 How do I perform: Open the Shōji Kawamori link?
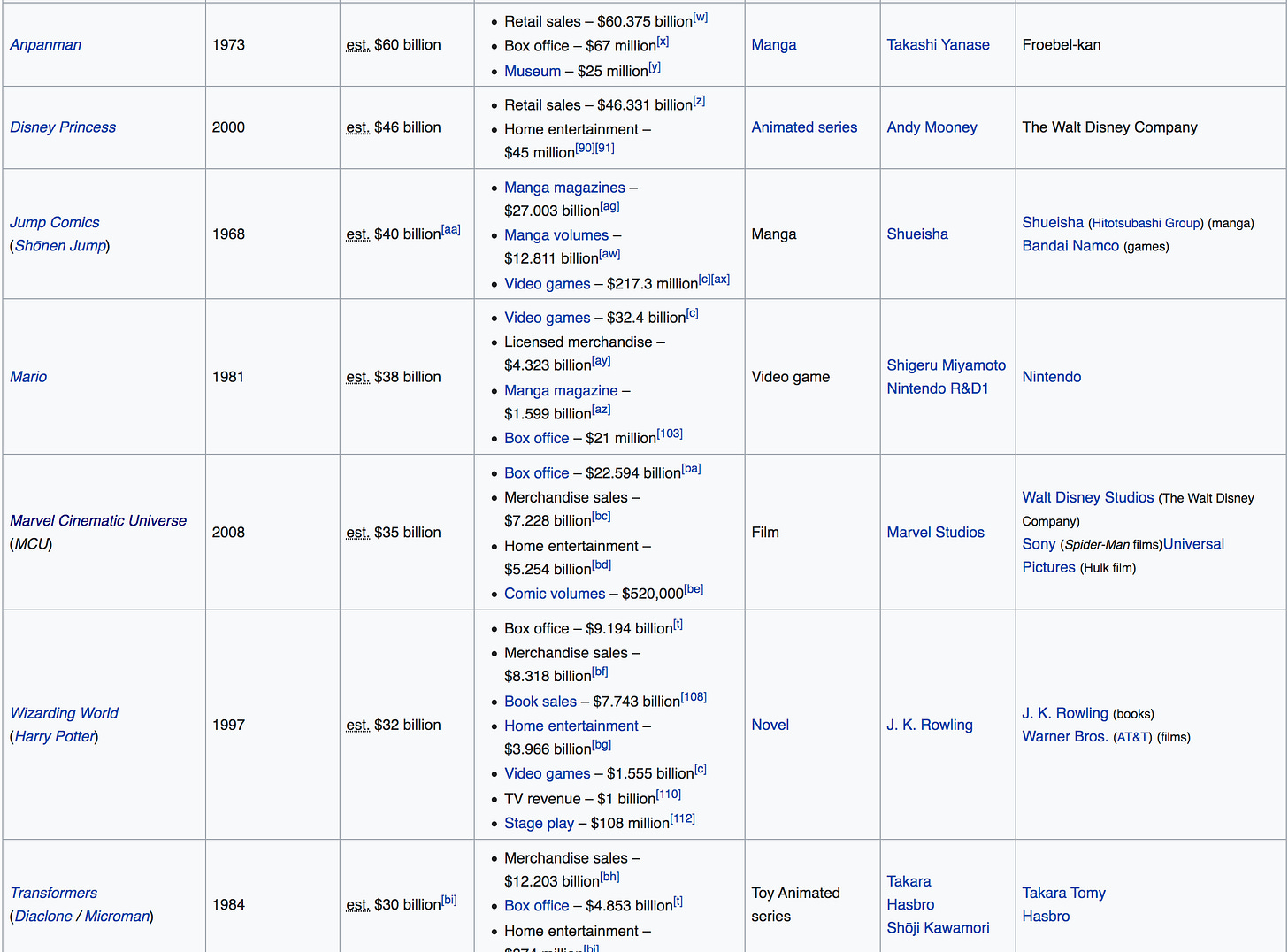tap(939, 927)
